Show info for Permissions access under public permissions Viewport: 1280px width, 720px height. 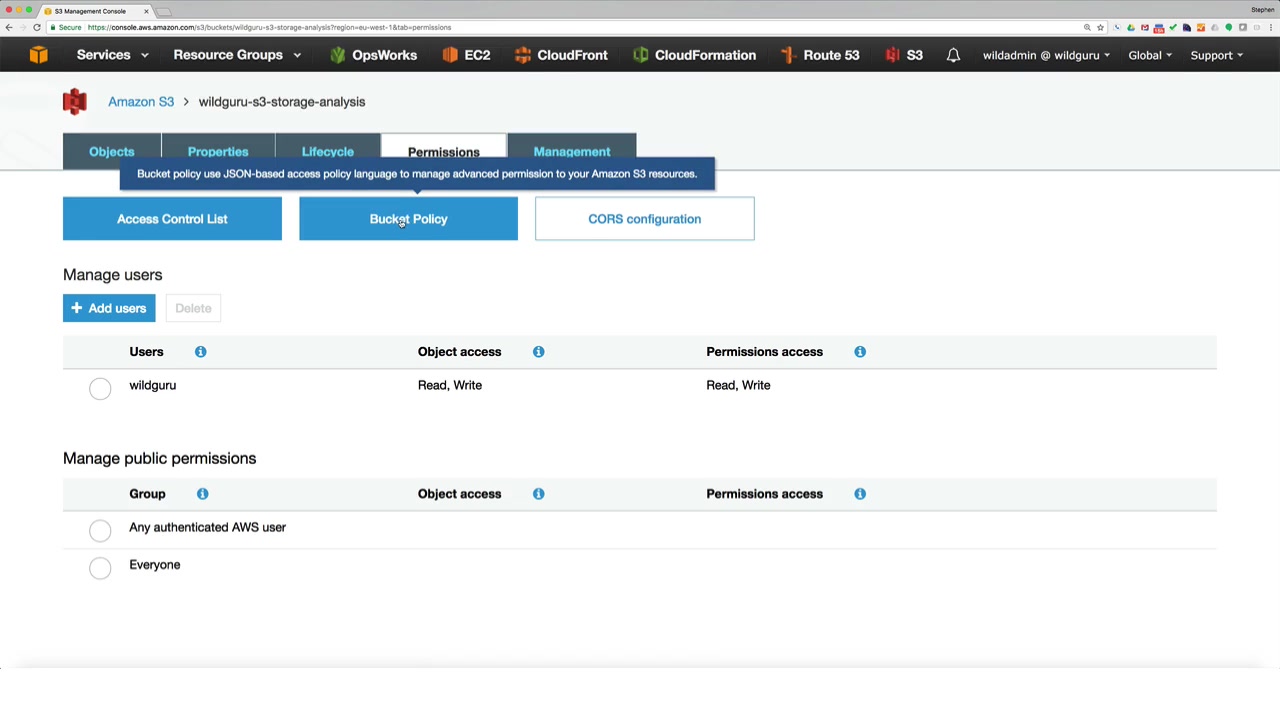tap(860, 494)
